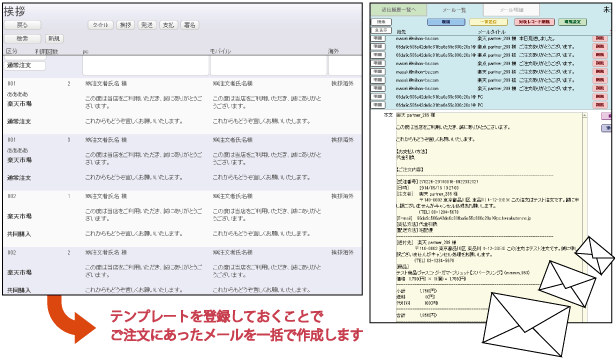Image resolution: width=615 pixels, height=360 pixels.
Task: Click the 利用回数 column header
Action: tap(47, 51)
